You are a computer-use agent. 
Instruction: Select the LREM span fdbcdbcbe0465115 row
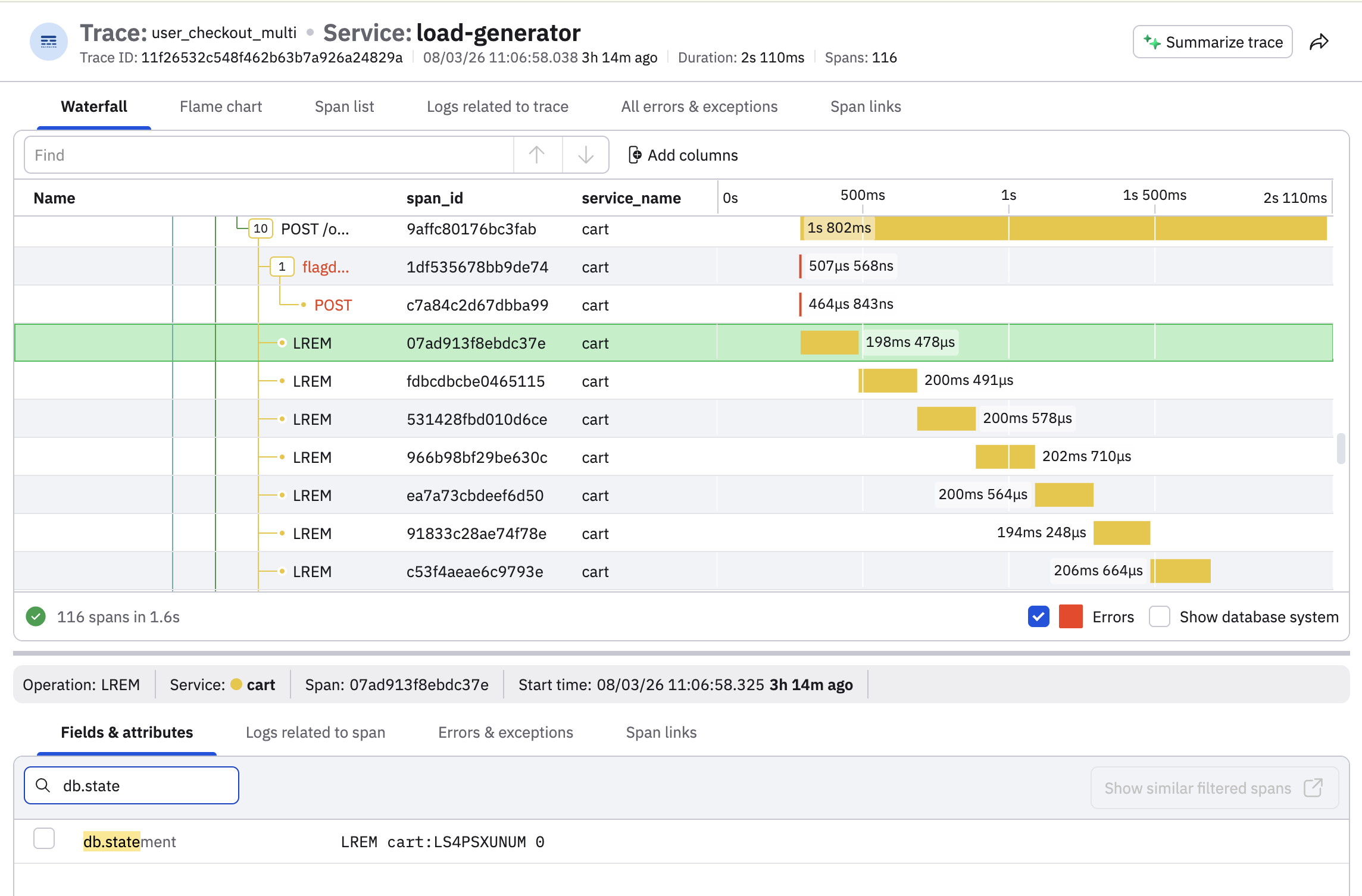(673, 381)
